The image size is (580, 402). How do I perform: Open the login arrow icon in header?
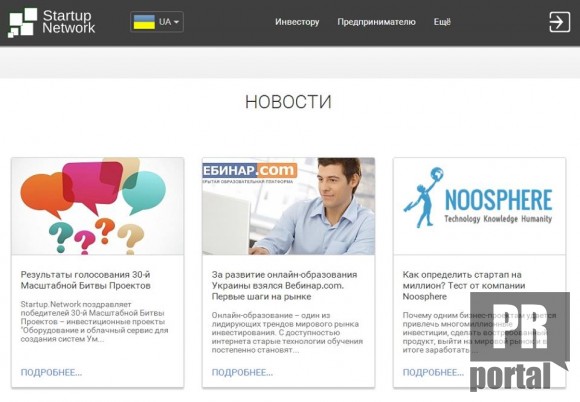(x=559, y=22)
